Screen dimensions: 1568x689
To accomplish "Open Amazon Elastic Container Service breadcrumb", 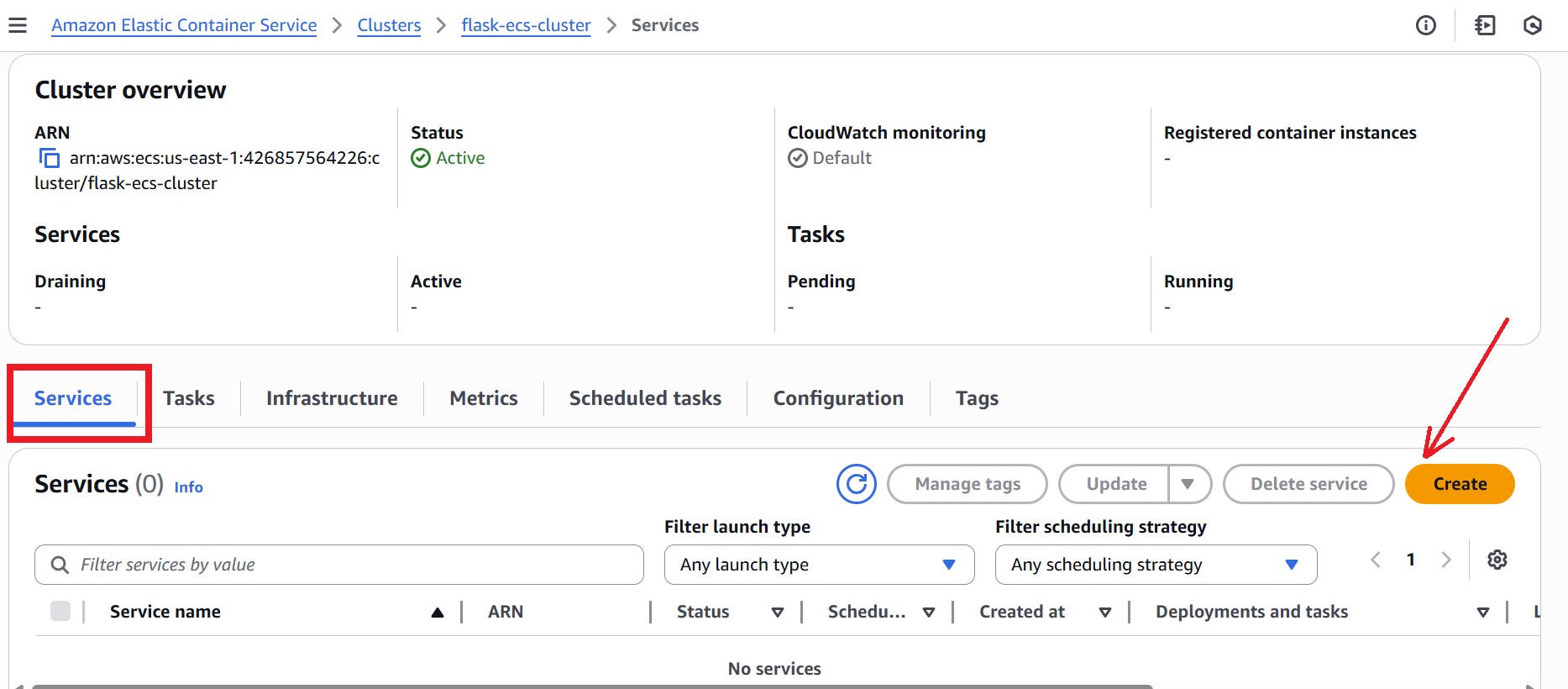I will point(184,25).
